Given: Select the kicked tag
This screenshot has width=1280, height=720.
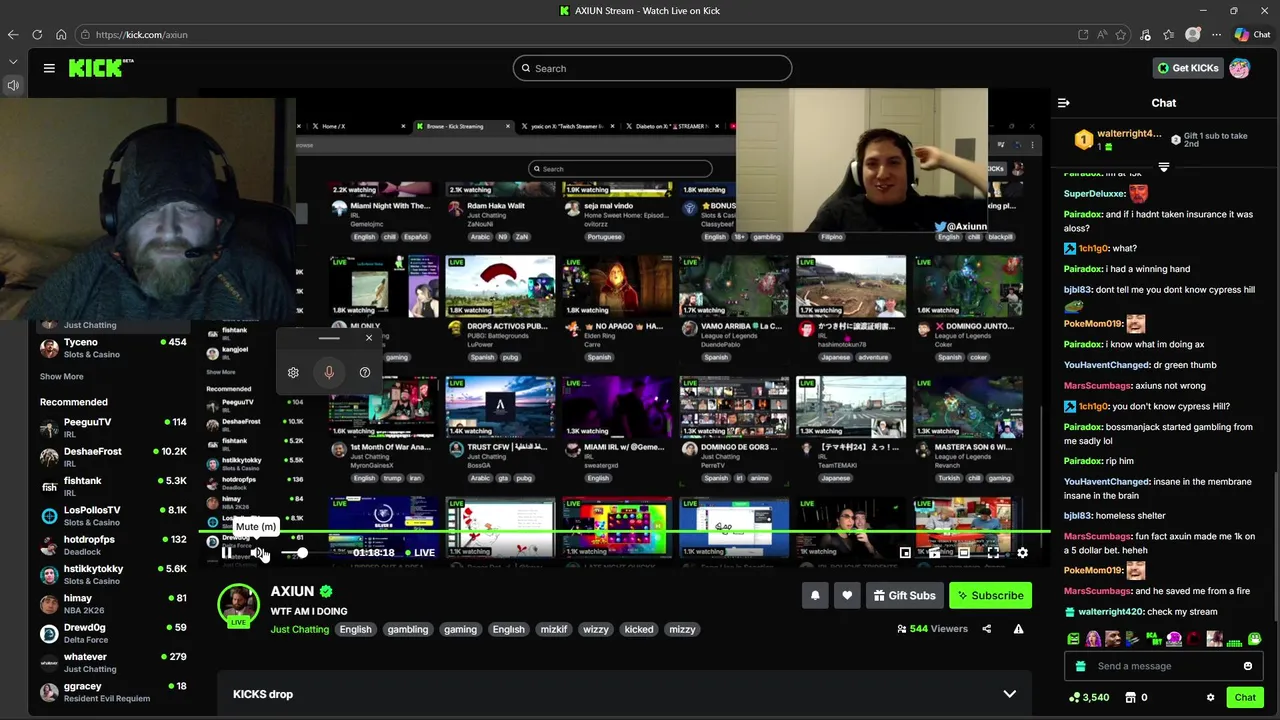Looking at the screenshot, I should tap(639, 629).
